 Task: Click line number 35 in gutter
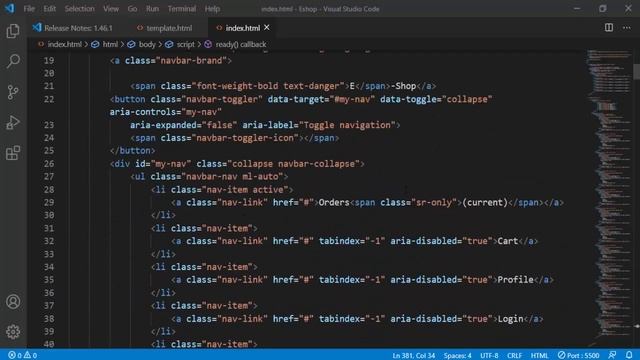click(49, 280)
